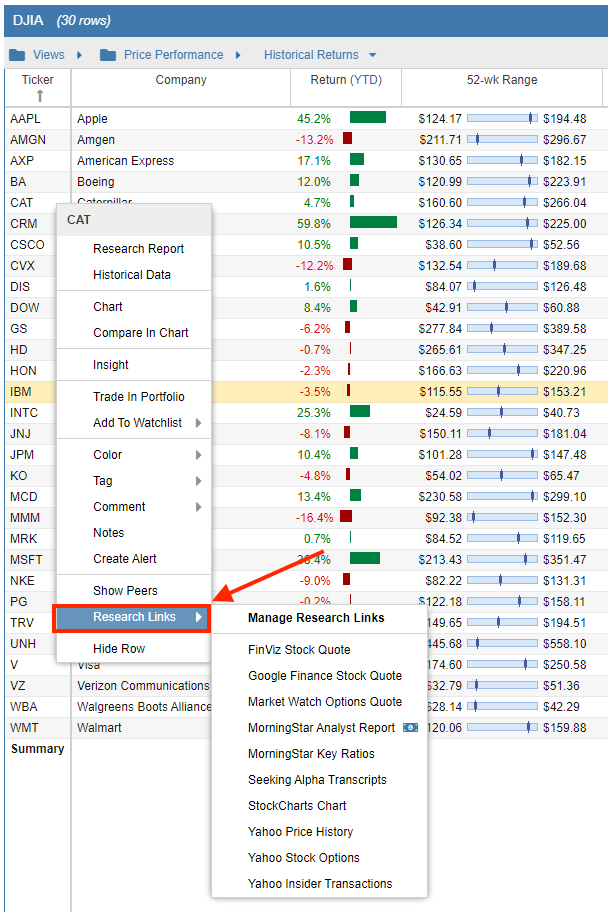608x912 pixels.
Task: Click the Price Performance folder icon
Action: click(108, 55)
